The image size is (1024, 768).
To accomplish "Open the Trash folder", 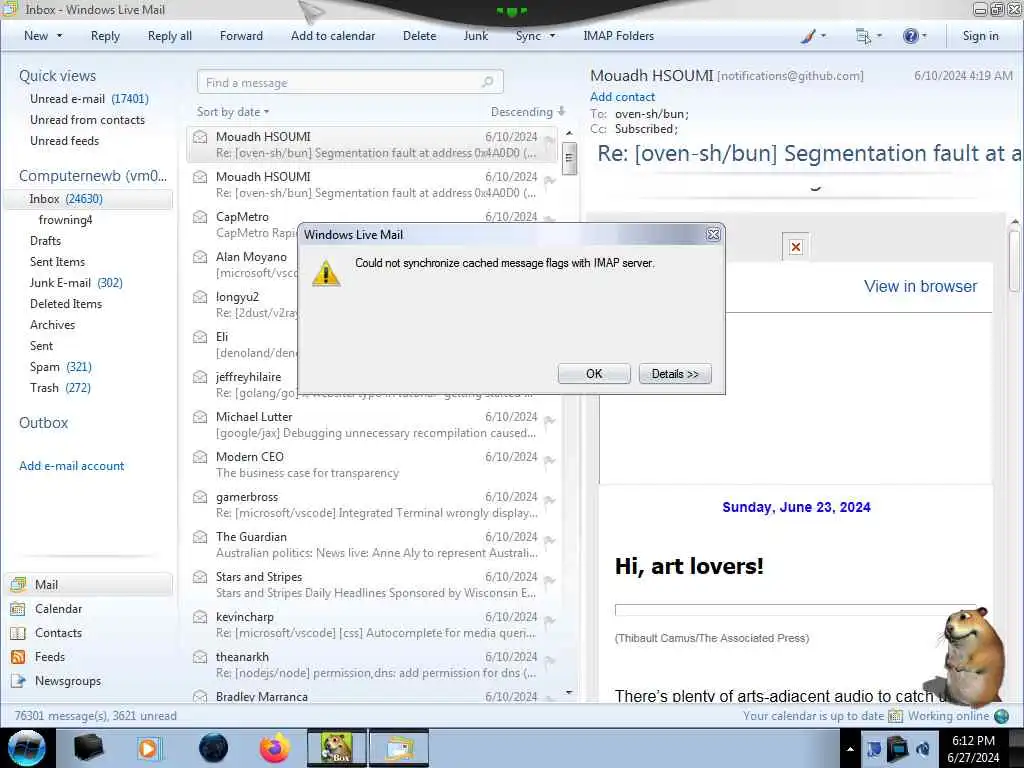I will click(60, 387).
